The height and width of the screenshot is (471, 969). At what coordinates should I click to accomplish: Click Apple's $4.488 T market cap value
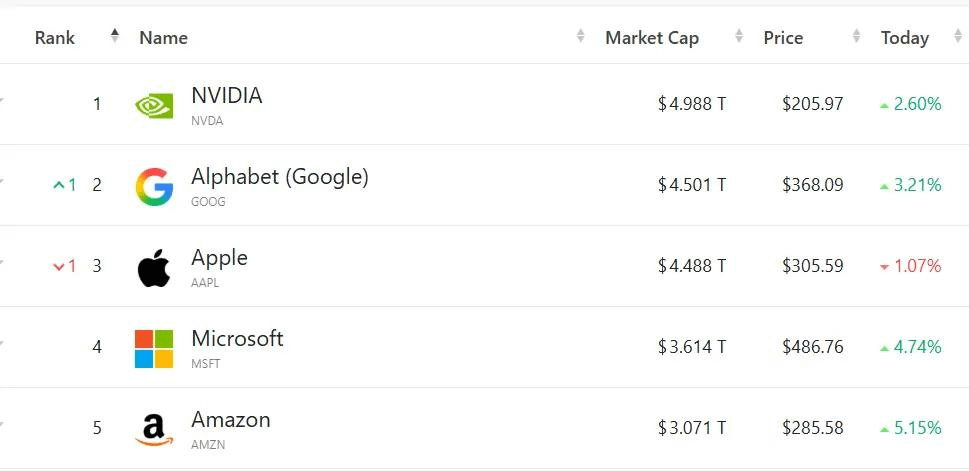[x=692, y=266]
